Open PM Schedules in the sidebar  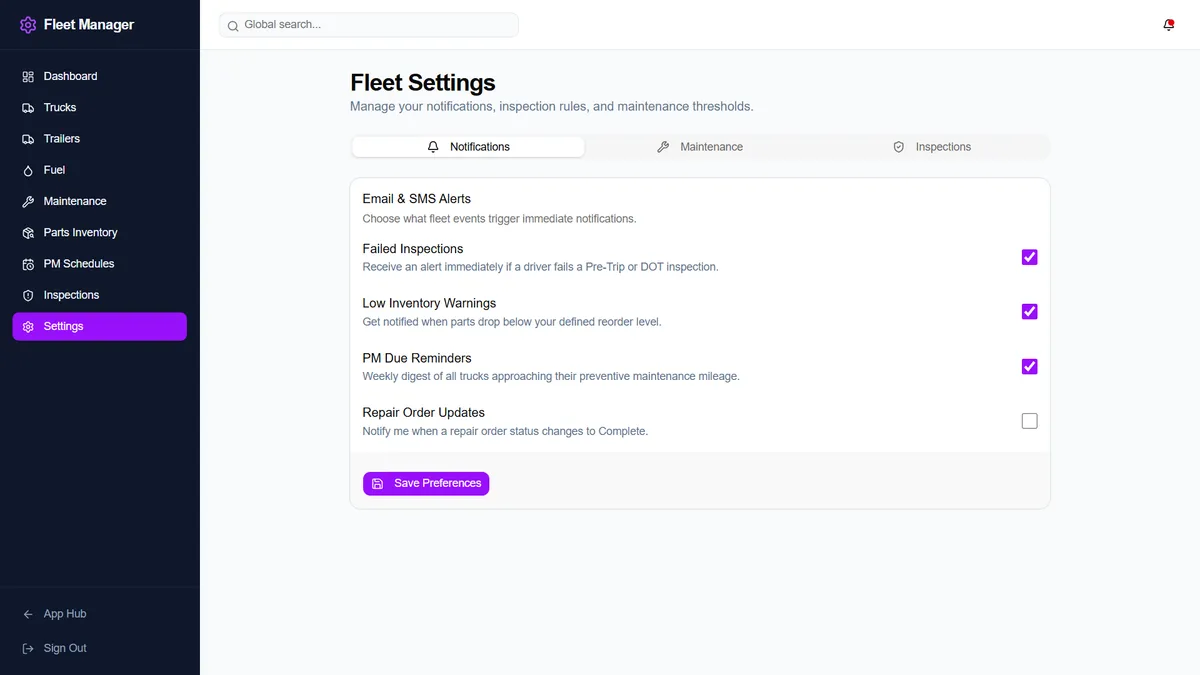pyautogui.click(x=99, y=264)
